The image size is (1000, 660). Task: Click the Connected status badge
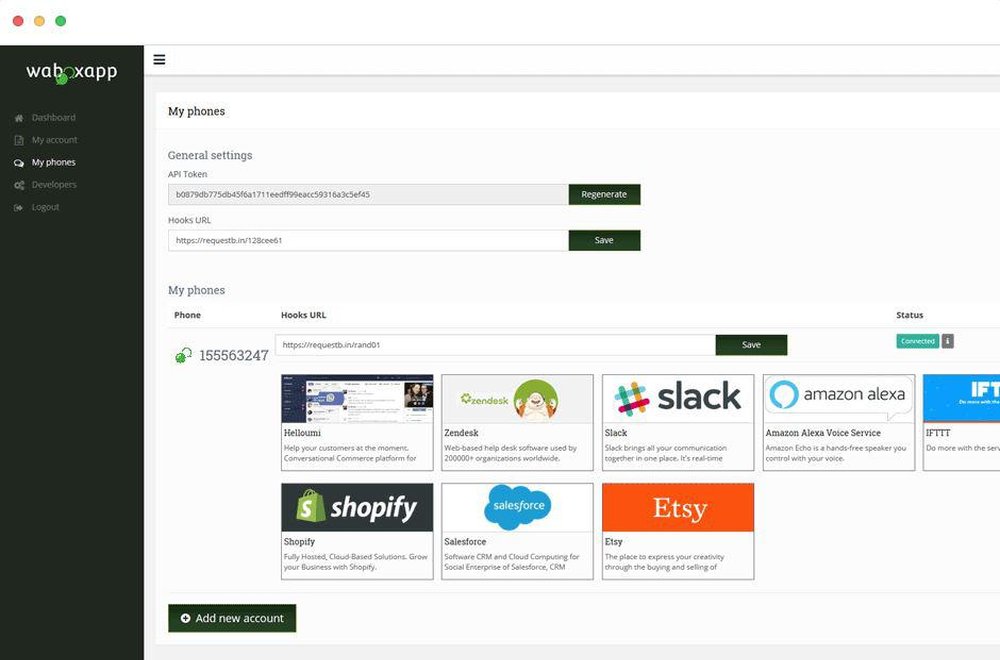point(918,341)
